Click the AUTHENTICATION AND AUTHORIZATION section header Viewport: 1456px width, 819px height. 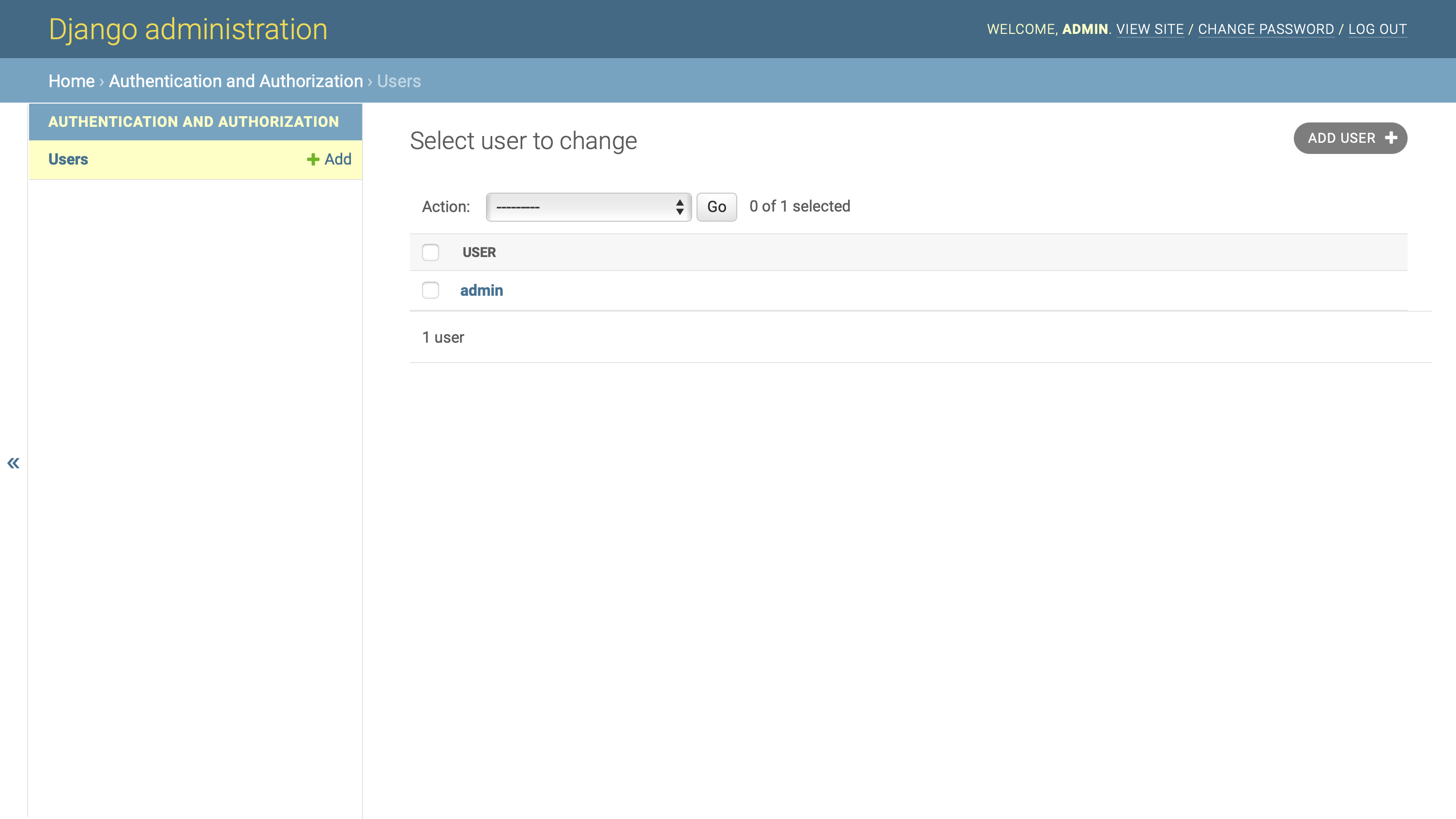coord(194,121)
